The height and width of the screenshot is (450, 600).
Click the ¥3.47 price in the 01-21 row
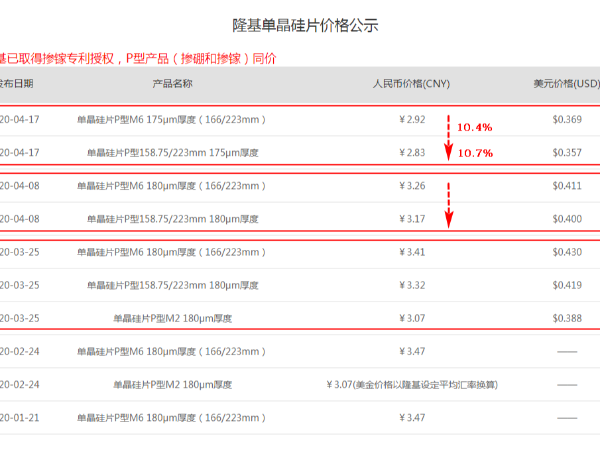tap(412, 418)
